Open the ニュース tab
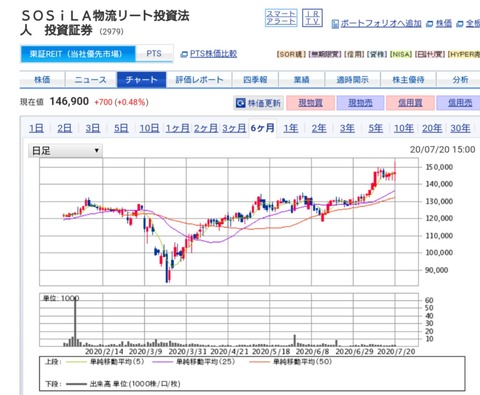The image size is (480, 395). 91,80
